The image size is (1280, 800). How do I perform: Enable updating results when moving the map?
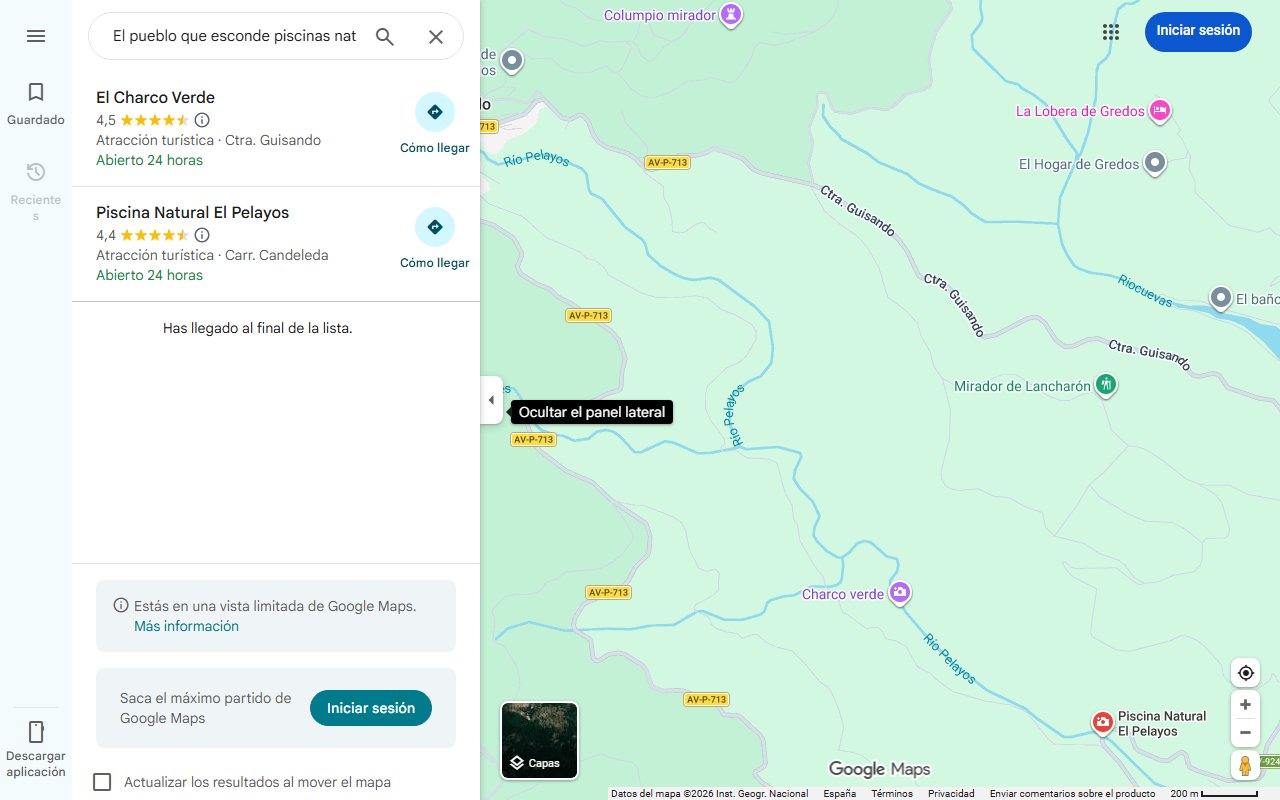tap(102, 782)
